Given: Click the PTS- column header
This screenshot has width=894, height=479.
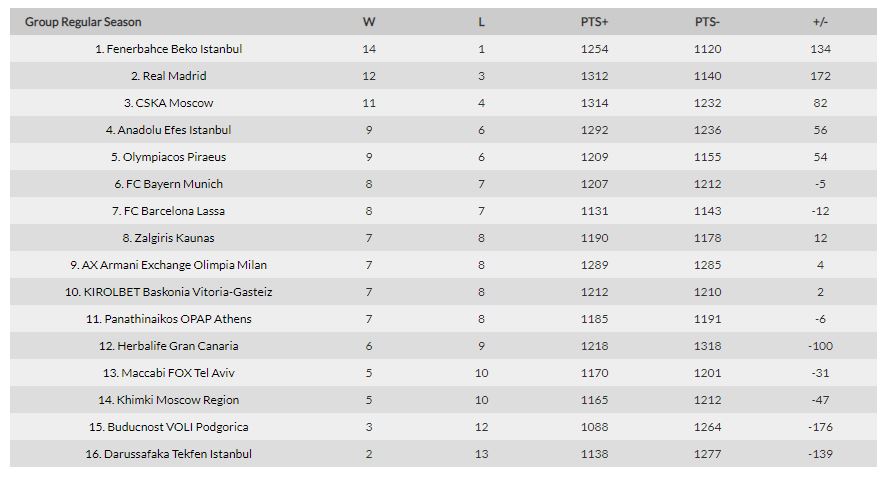Looking at the screenshot, I should 707,22.
